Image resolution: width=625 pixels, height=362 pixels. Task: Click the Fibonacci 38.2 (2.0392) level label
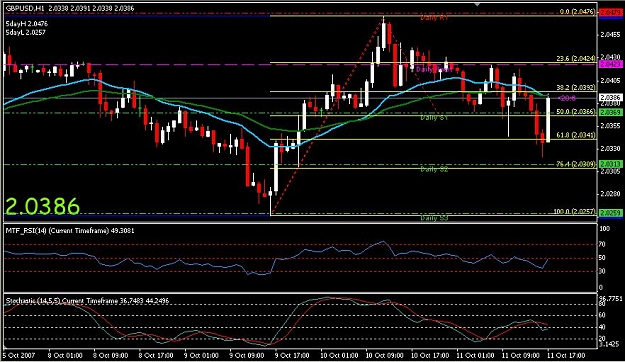point(576,87)
